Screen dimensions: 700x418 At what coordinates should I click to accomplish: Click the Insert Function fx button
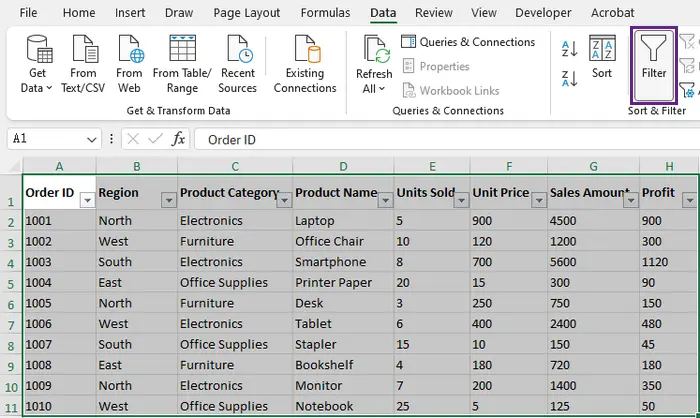(x=179, y=140)
